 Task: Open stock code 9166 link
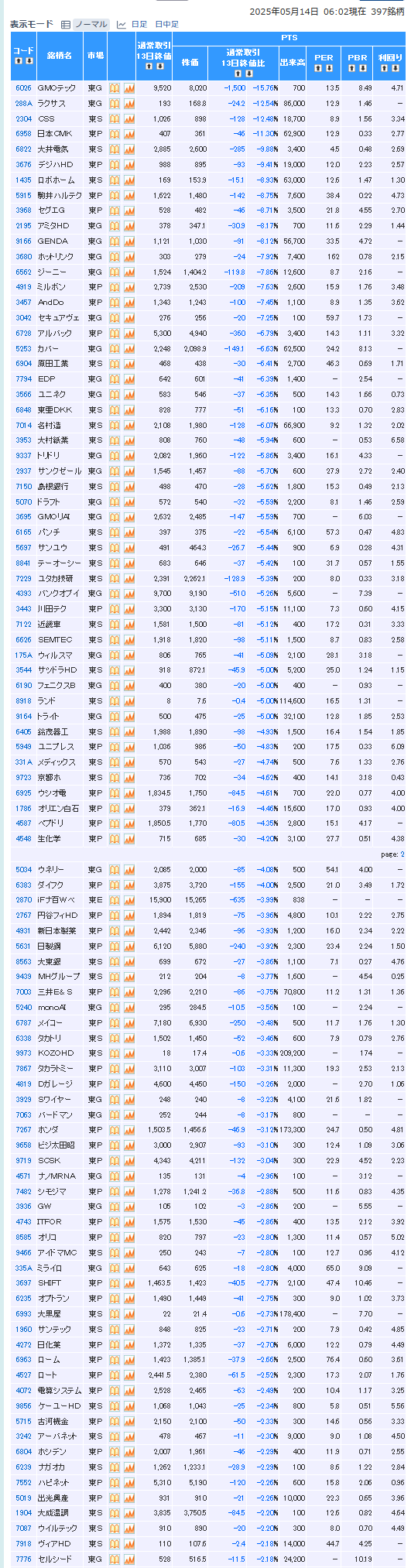click(x=23, y=241)
